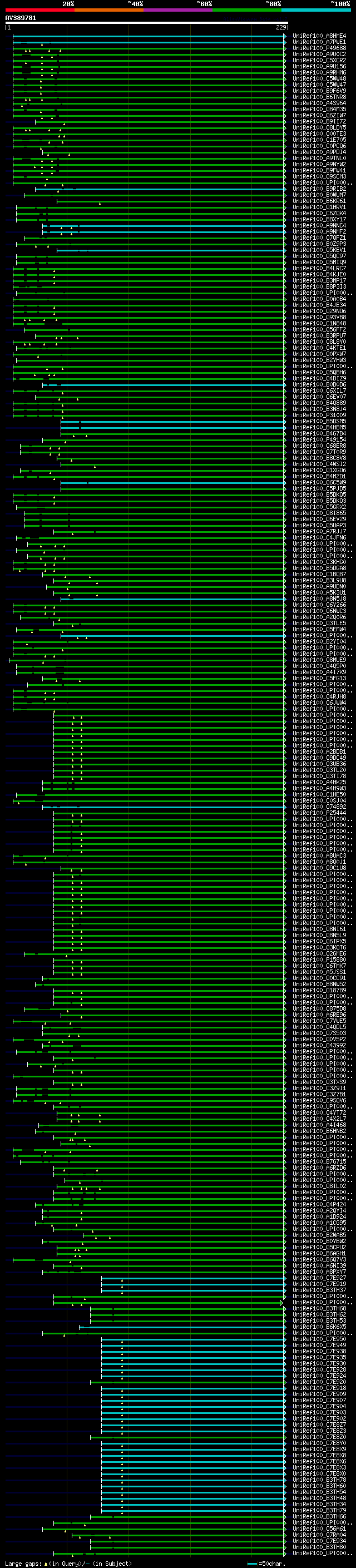The width and height of the screenshot is (356, 1568).
Task: Click the cyan alignment bar for UniRef100_A8HME4
Action: pos(149,37)
